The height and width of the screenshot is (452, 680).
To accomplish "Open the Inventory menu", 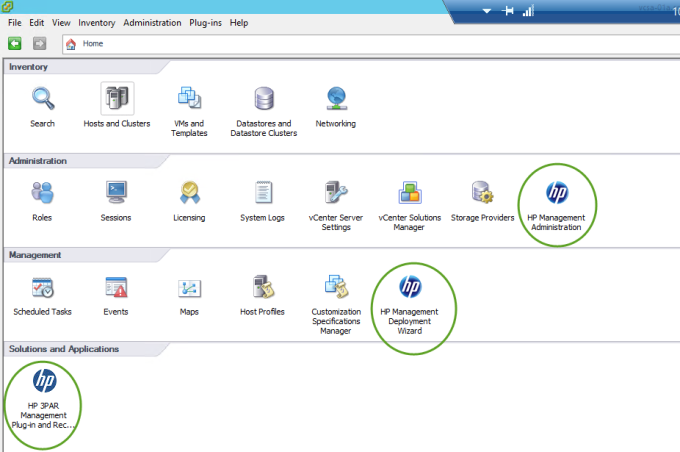I will tap(96, 23).
